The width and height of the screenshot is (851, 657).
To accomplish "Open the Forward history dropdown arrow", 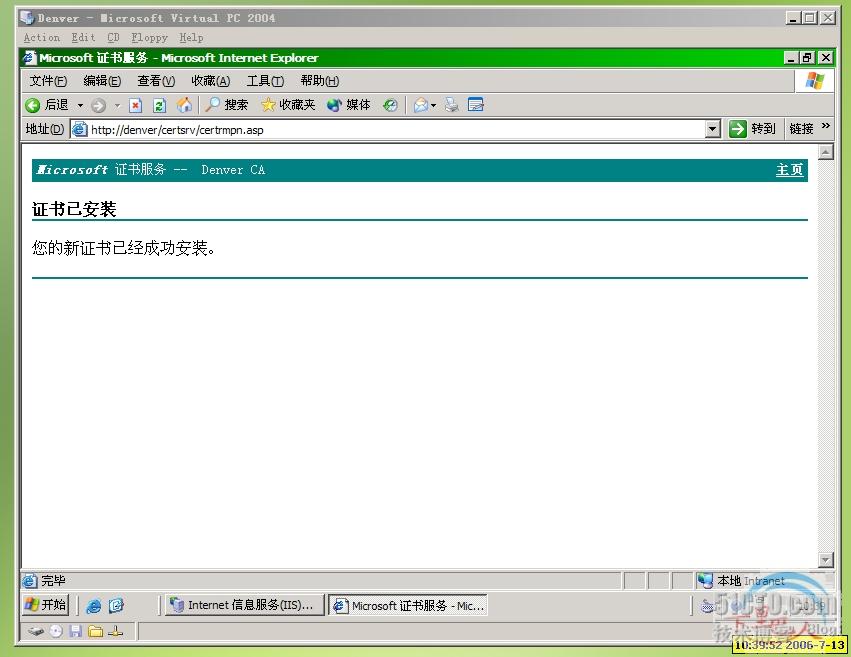I will pyautogui.click(x=117, y=105).
